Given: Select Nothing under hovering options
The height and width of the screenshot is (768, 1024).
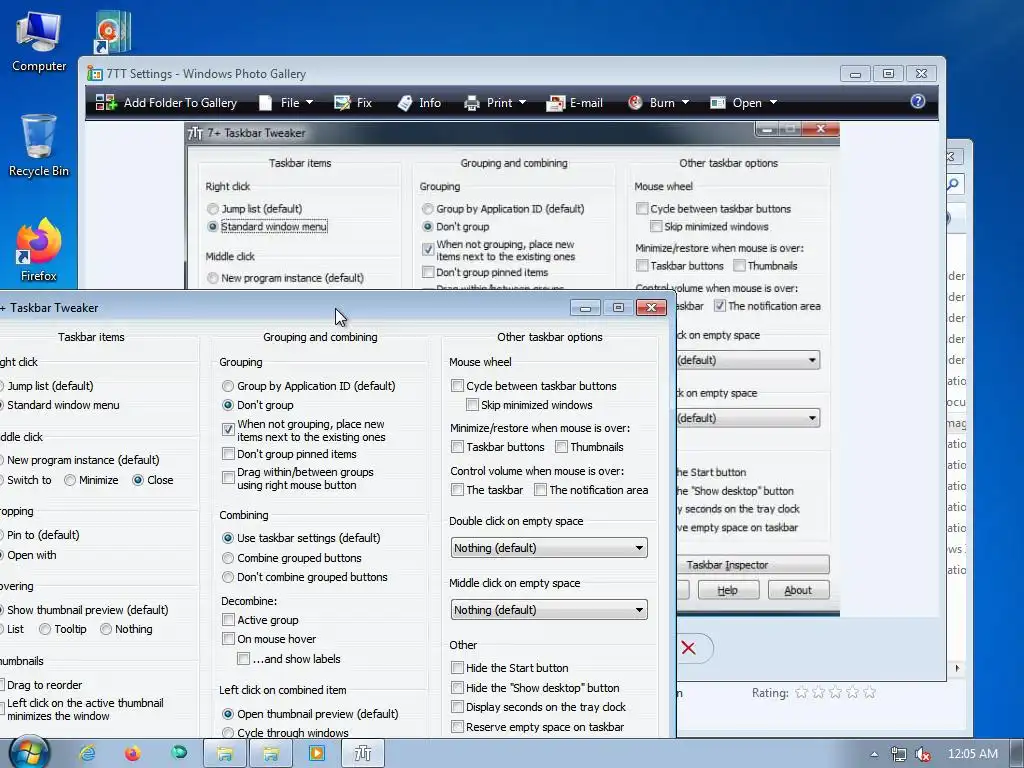Looking at the screenshot, I should pos(106,629).
